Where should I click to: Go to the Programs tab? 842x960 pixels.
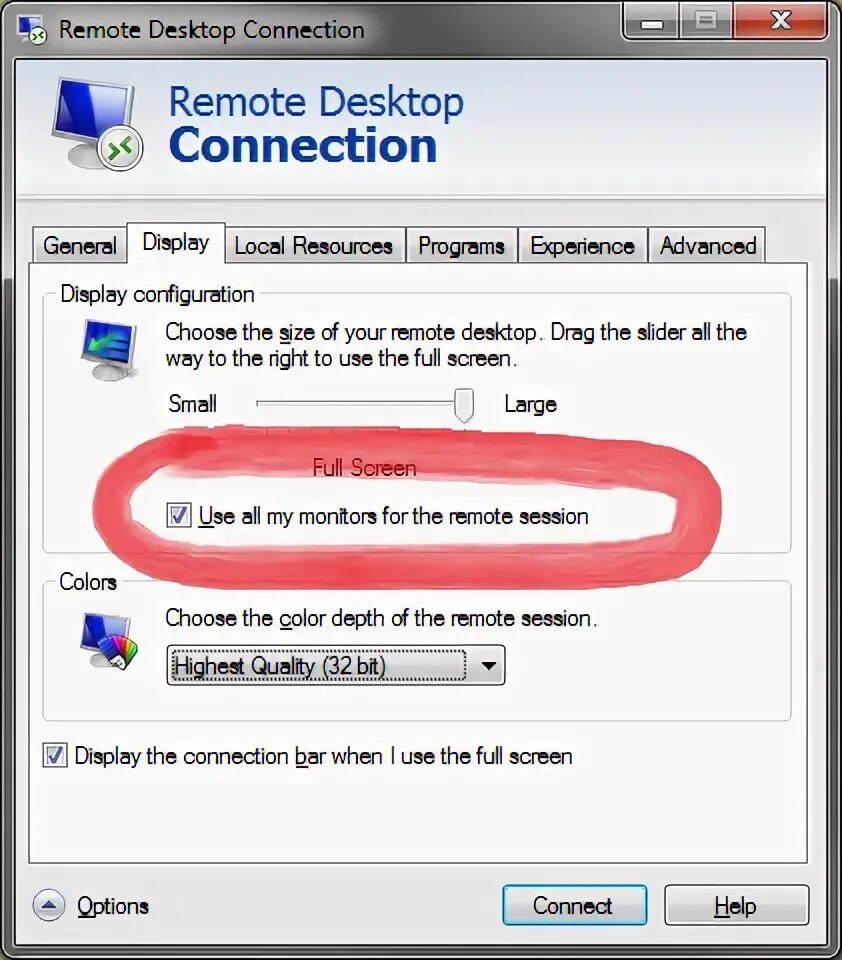coord(461,246)
